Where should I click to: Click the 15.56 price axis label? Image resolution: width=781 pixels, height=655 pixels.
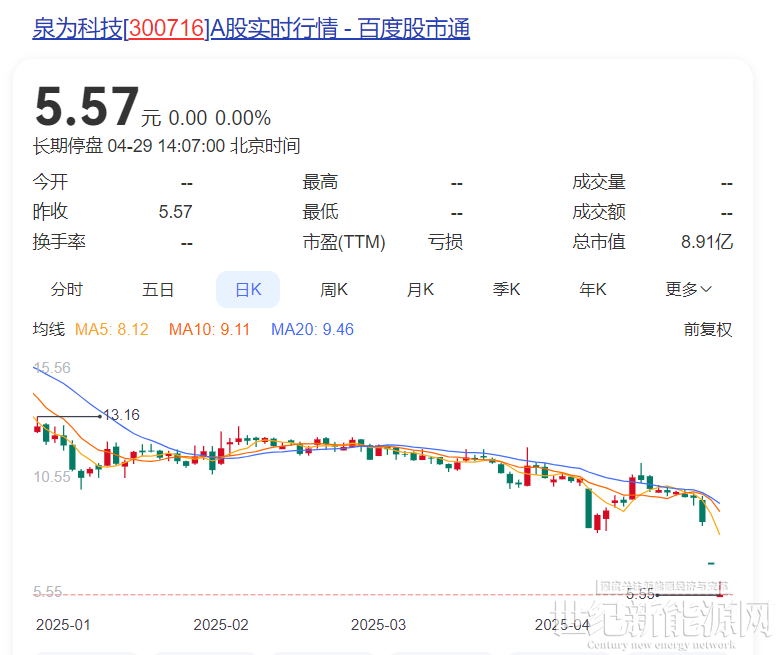point(52,368)
